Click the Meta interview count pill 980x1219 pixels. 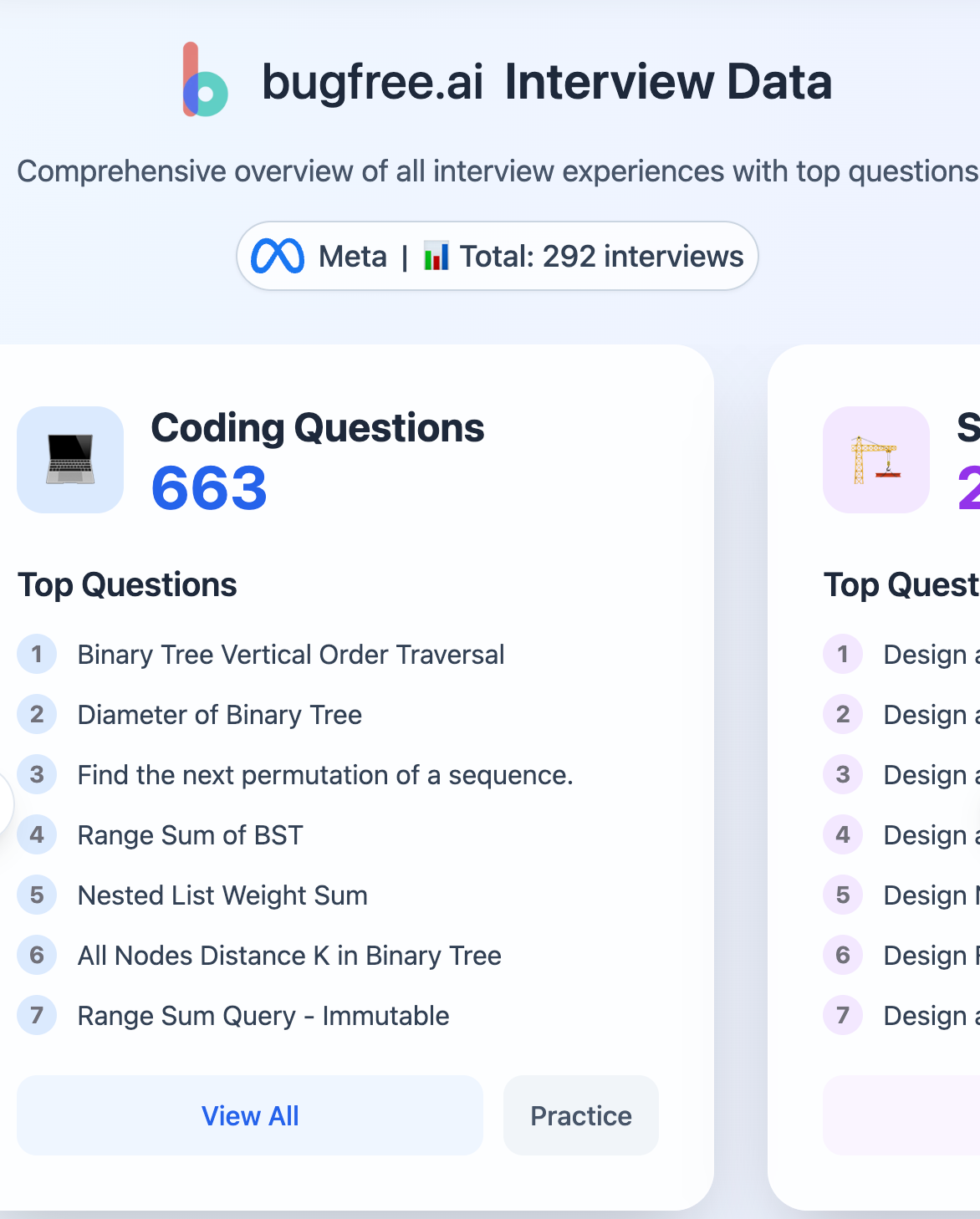(x=497, y=256)
